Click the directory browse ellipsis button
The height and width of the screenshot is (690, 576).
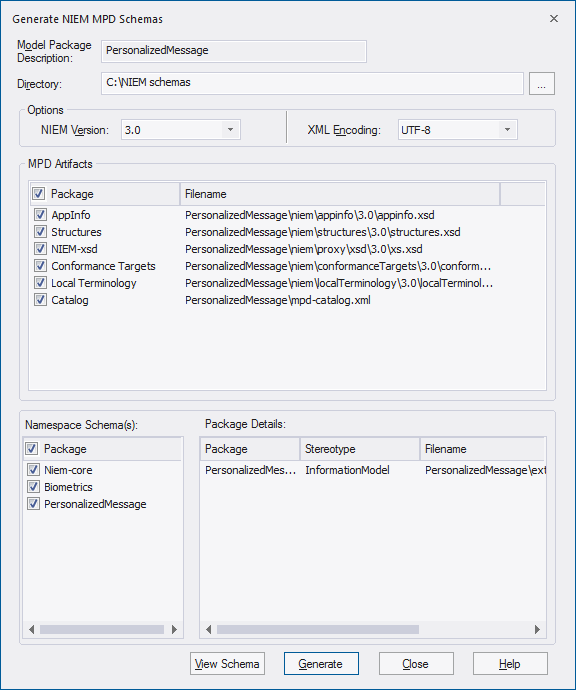[542, 84]
